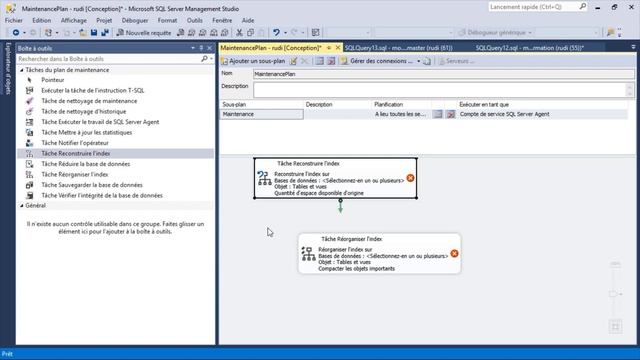
Task: Undo the last action with the undo arrow
Action: click(x=276, y=33)
